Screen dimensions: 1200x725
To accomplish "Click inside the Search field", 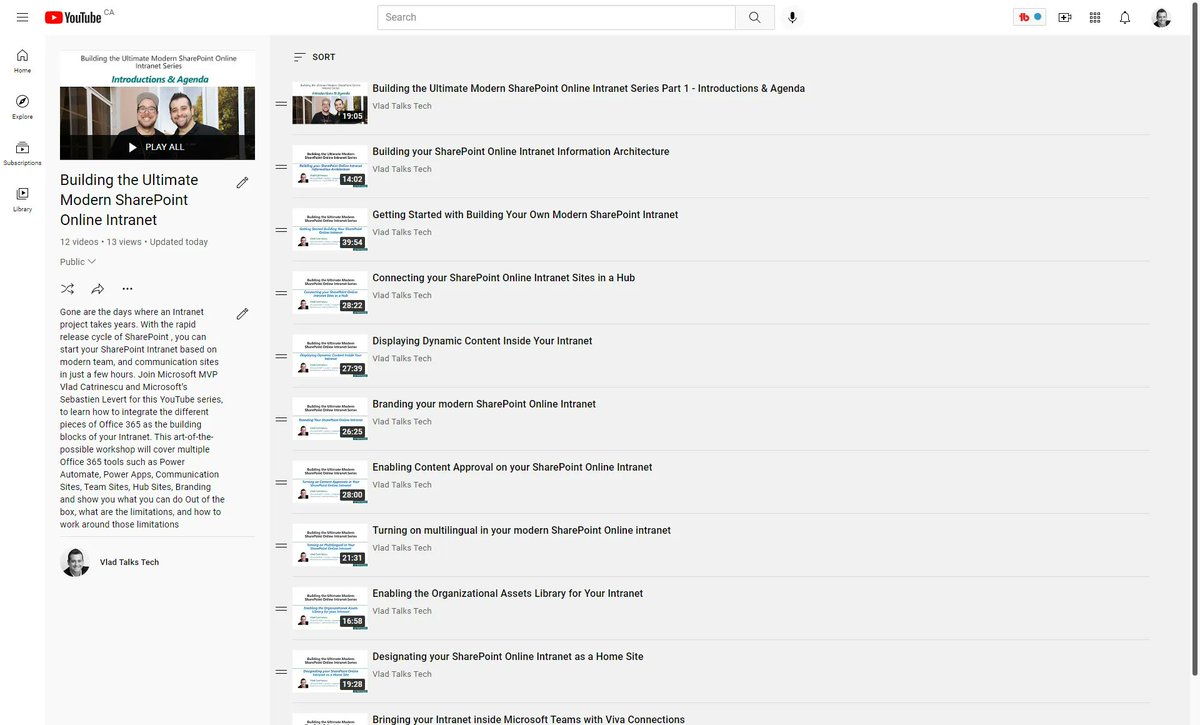I will 557,17.
